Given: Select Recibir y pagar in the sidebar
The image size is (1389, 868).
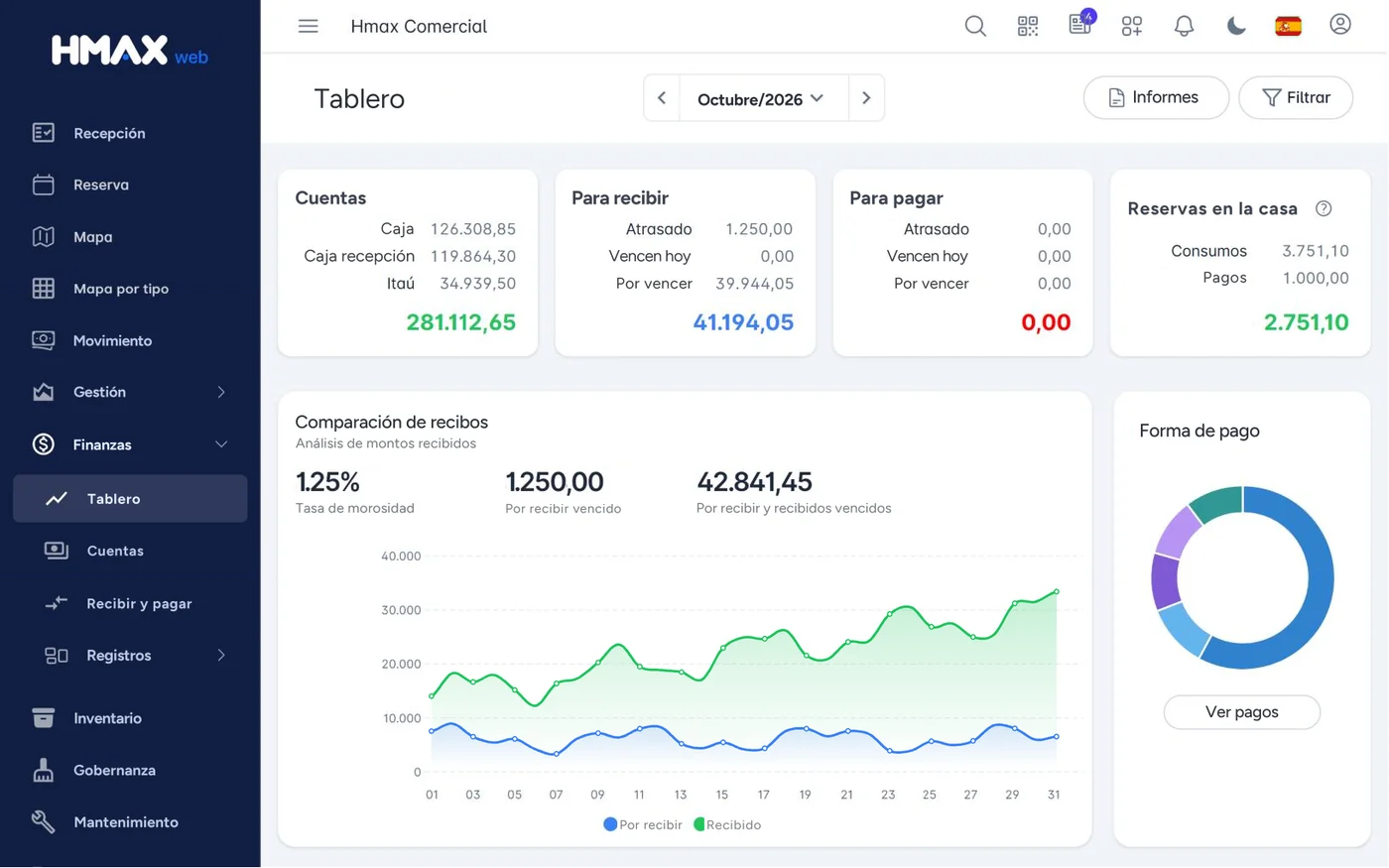Looking at the screenshot, I should 130,603.
